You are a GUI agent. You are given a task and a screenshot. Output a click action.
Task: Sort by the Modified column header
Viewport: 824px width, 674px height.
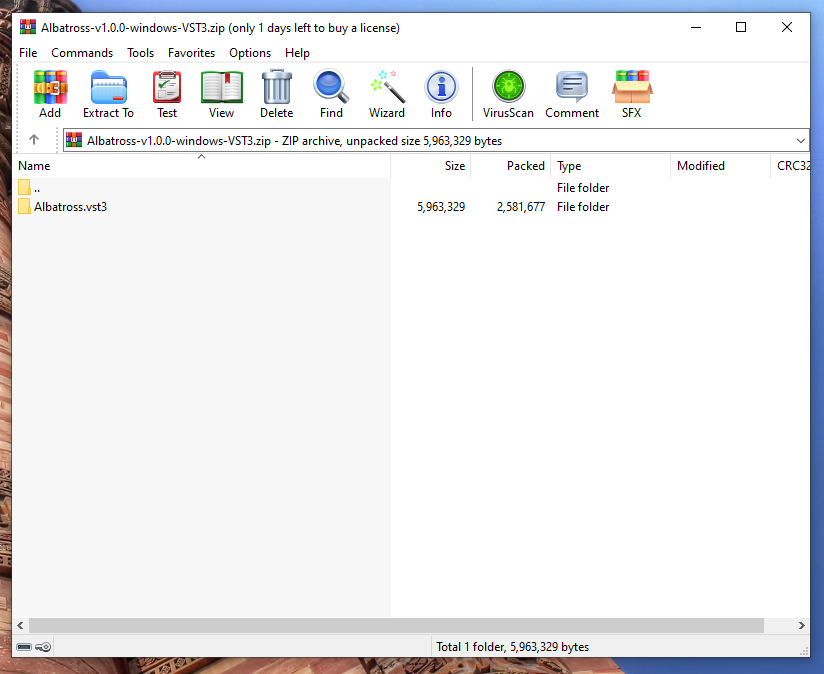click(x=720, y=166)
